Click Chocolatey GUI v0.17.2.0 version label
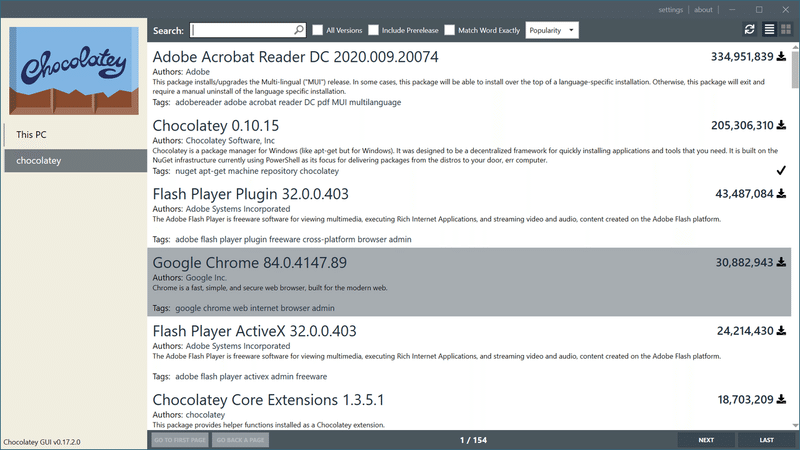 (x=42, y=442)
